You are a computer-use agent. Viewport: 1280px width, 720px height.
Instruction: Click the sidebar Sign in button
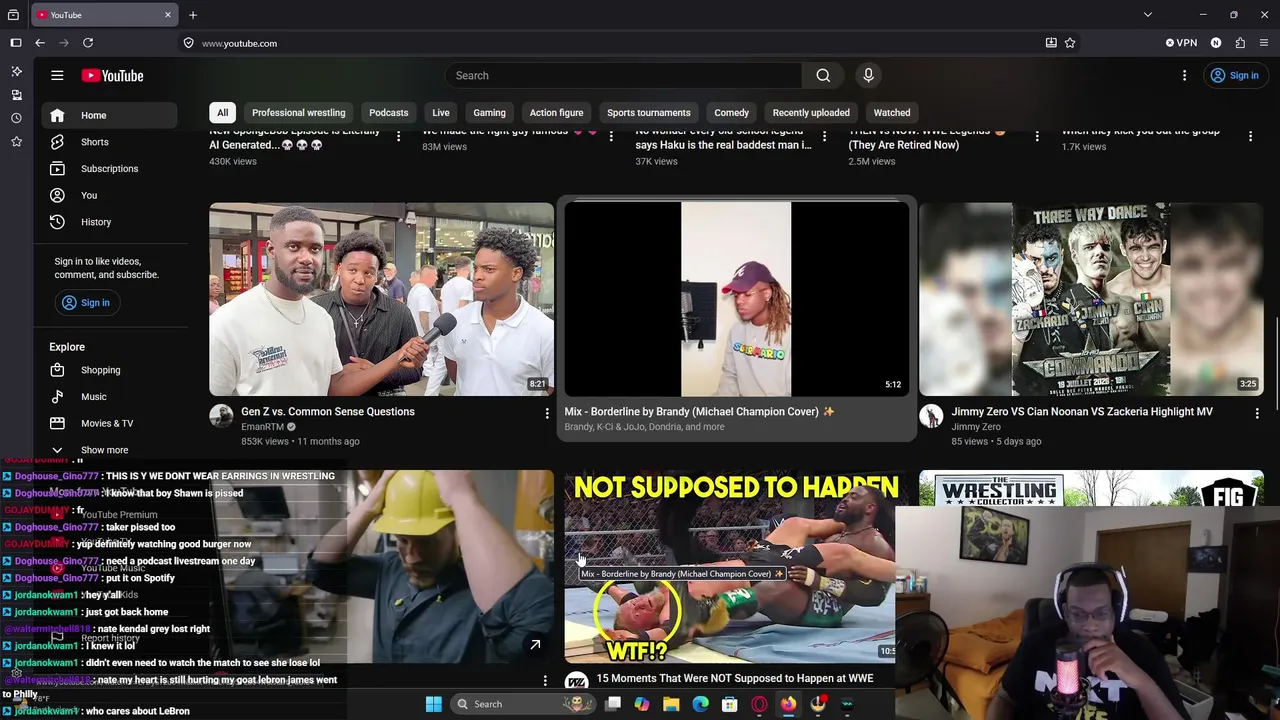[86, 302]
